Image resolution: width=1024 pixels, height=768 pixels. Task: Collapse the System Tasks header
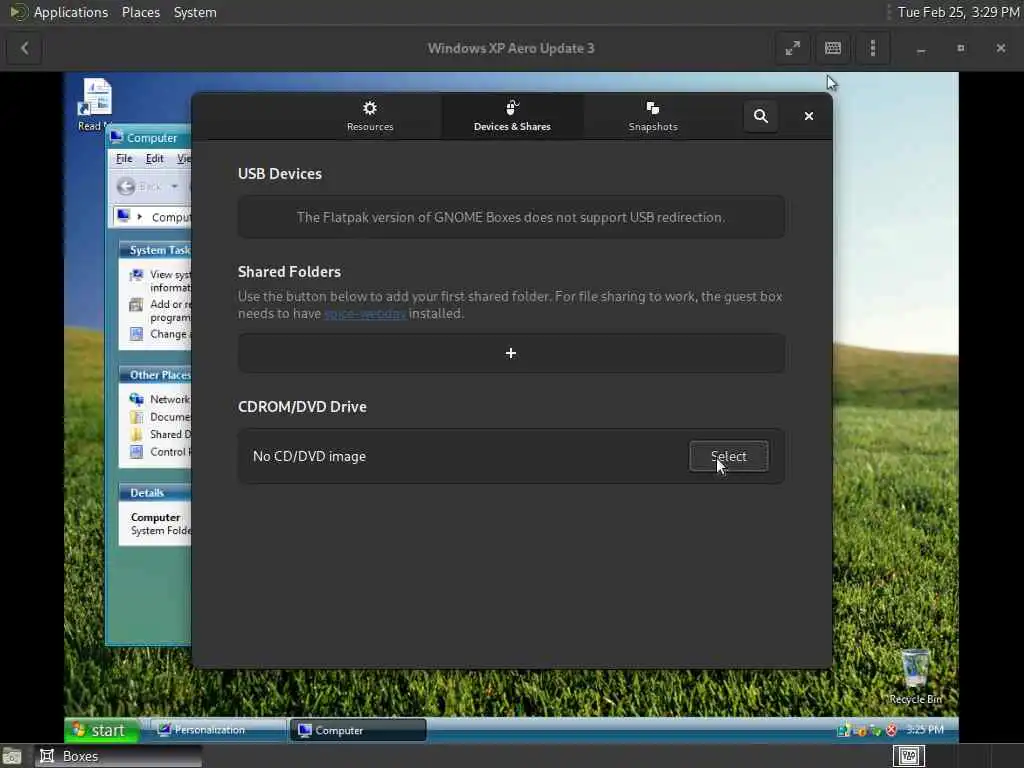[155, 250]
